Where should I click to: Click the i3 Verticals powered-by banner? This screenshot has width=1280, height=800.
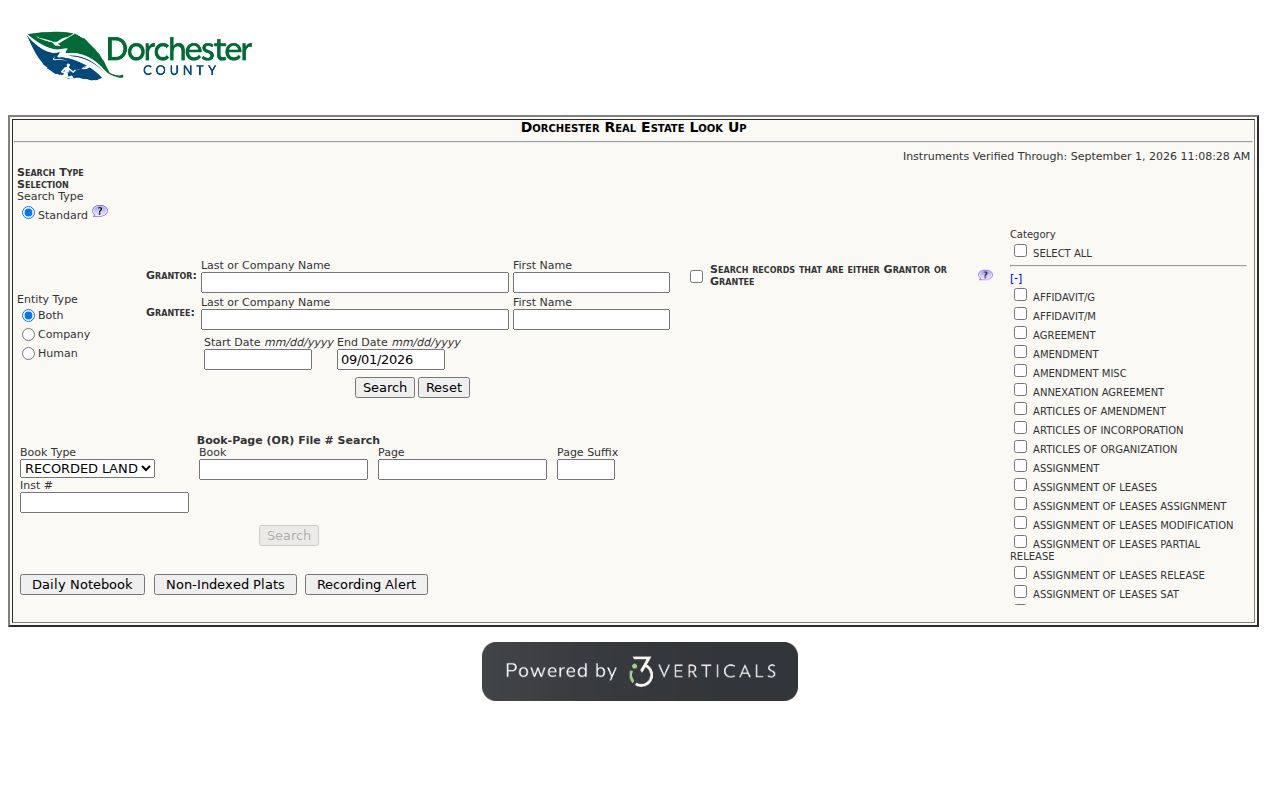640,671
